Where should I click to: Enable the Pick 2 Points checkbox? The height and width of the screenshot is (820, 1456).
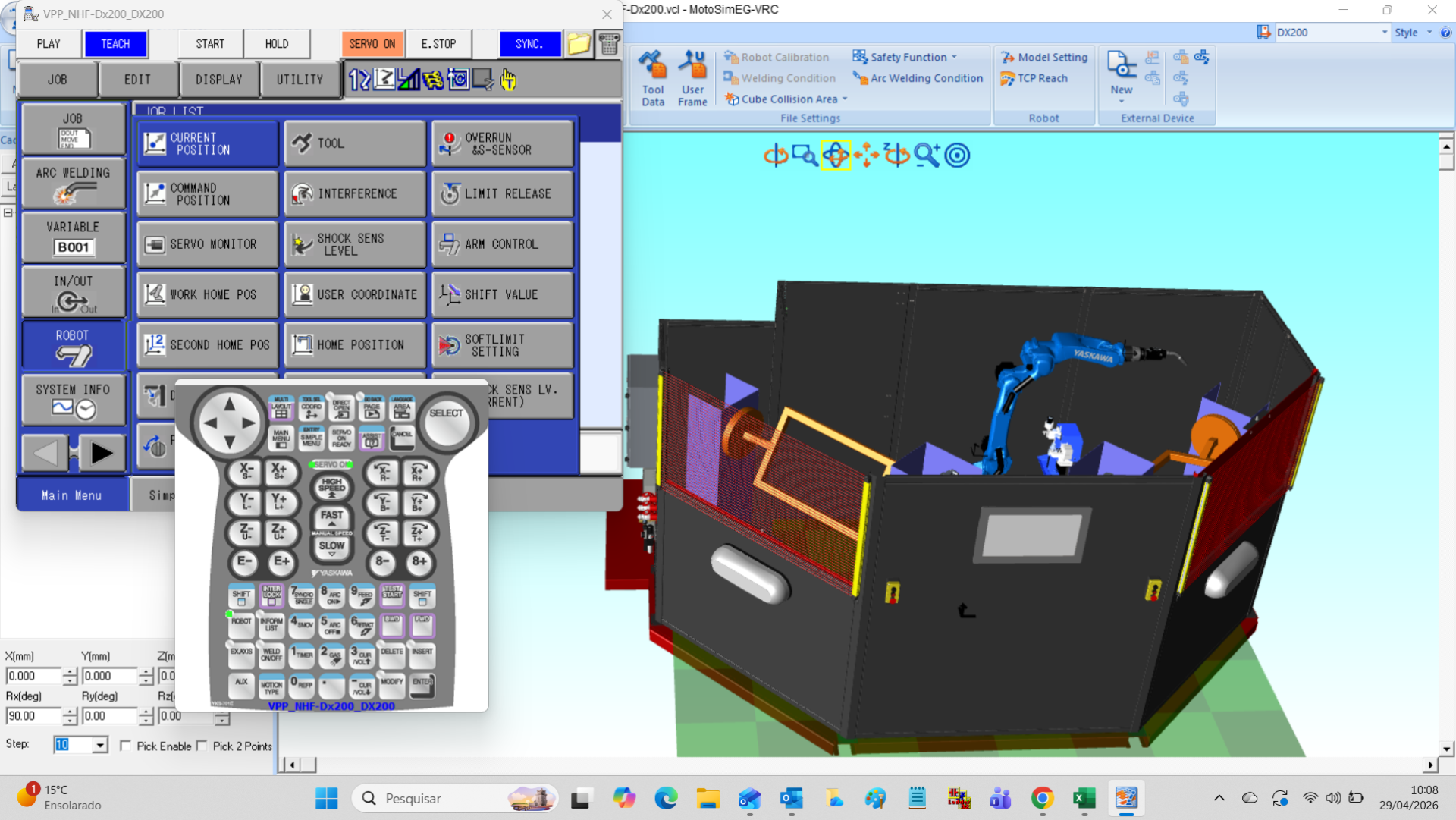tap(202, 746)
